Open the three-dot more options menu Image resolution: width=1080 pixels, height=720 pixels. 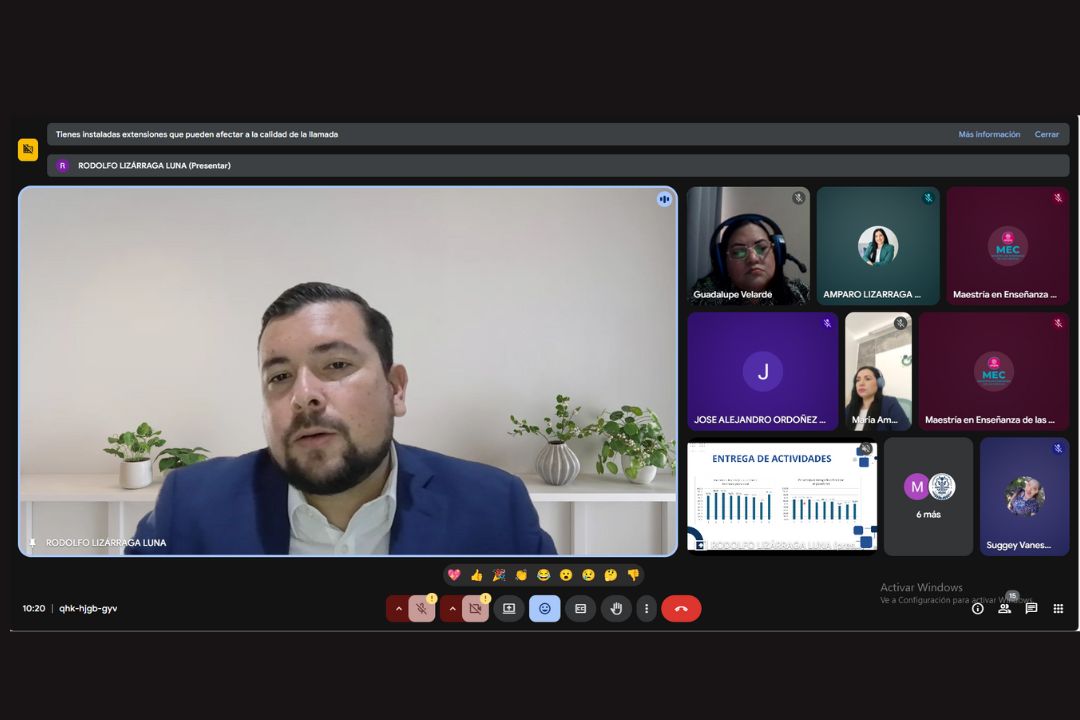pos(646,608)
